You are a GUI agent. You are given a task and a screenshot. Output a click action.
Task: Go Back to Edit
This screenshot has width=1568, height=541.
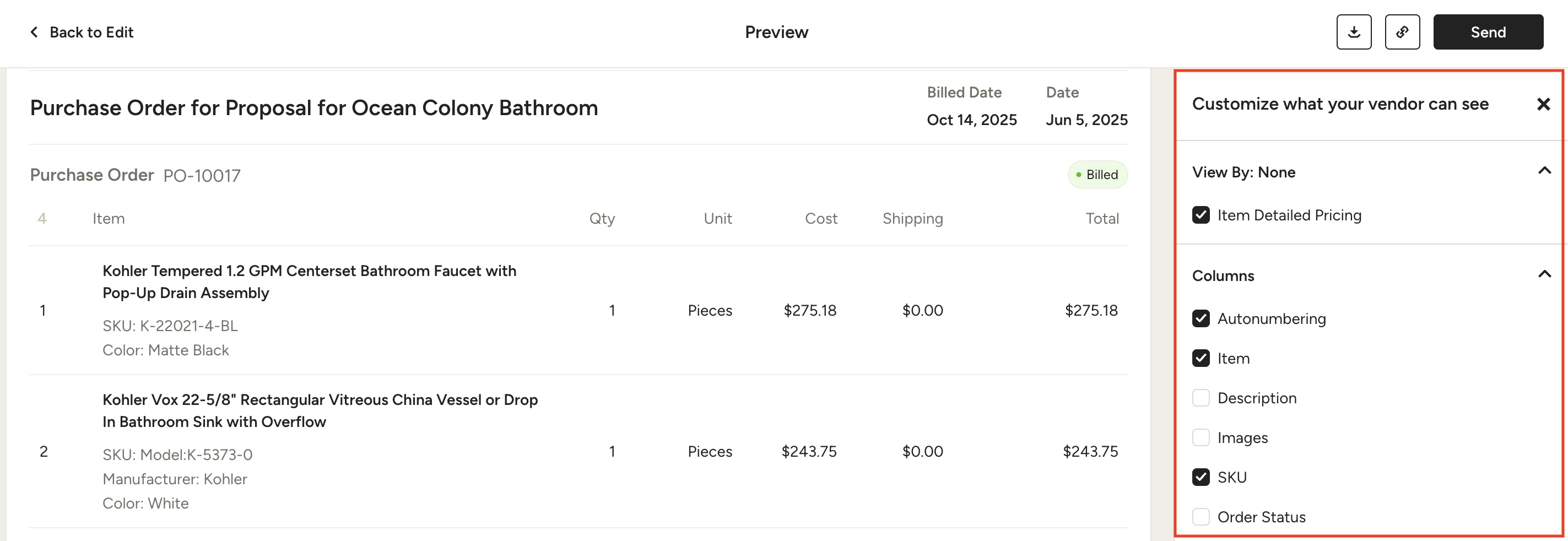click(x=91, y=33)
